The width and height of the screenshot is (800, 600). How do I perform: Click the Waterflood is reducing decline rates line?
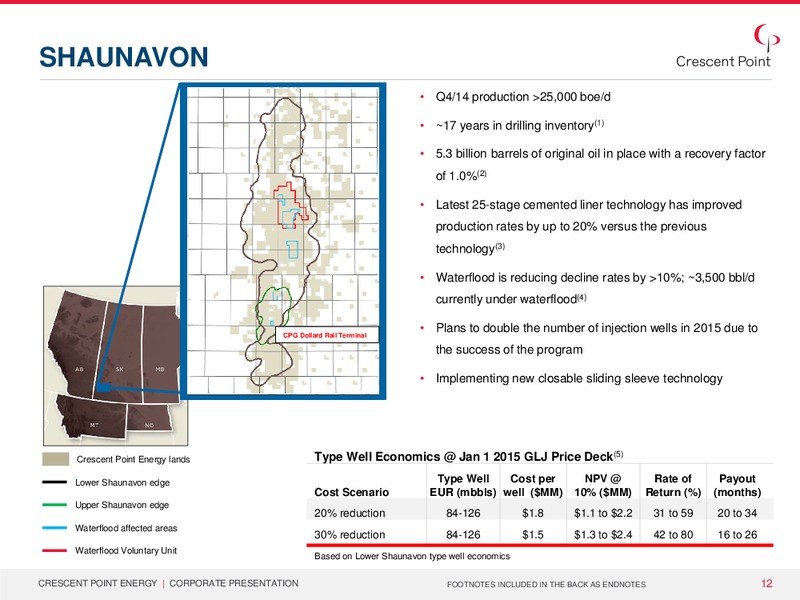click(x=595, y=278)
